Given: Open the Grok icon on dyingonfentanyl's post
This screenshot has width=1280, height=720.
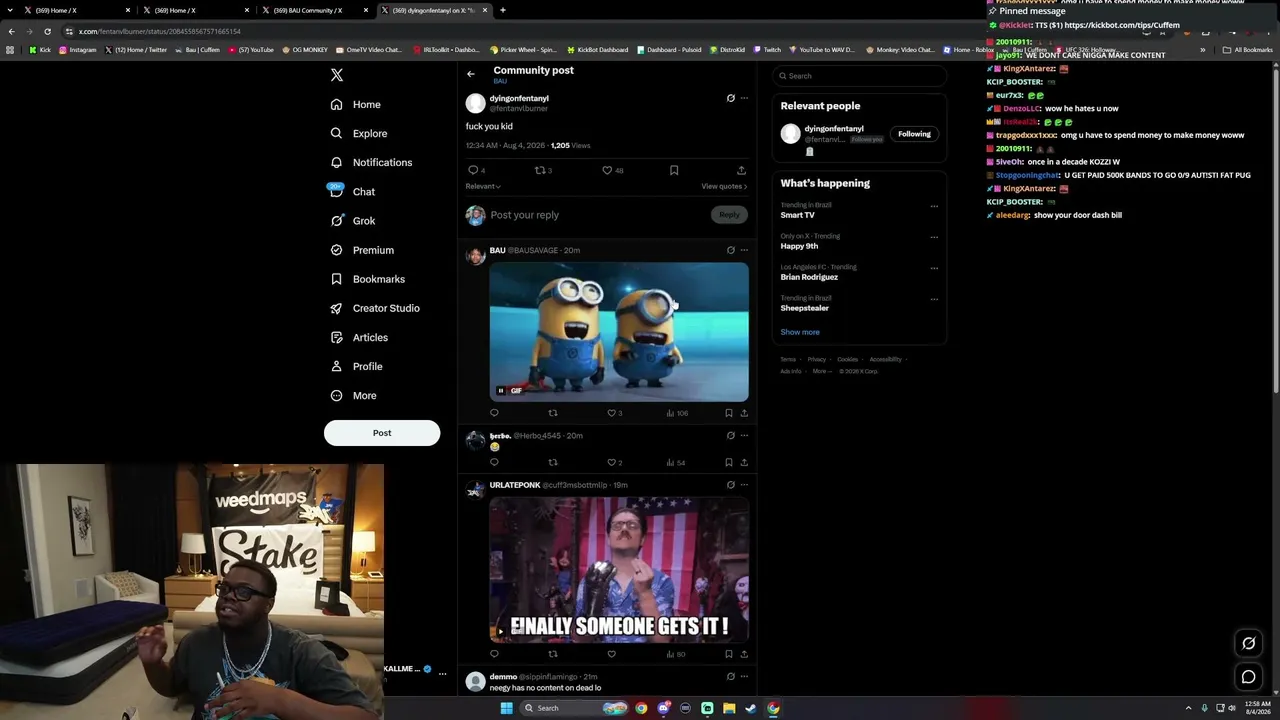Looking at the screenshot, I should [x=730, y=98].
